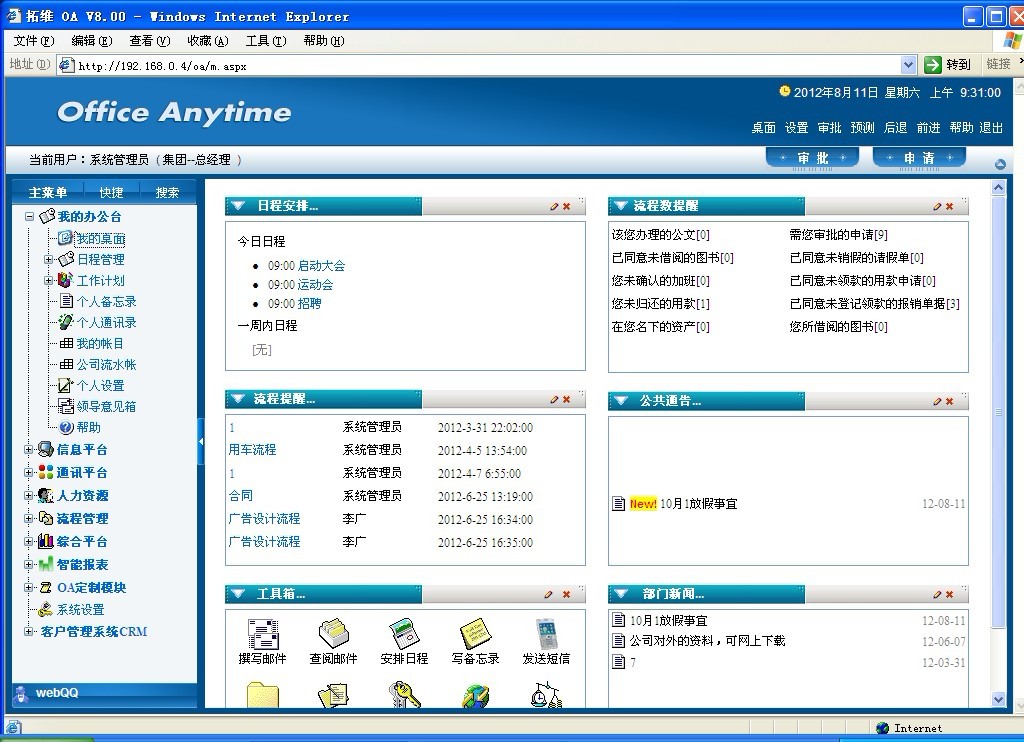Viewport: 1024px width, 742px height.
Task: Click the edit pencil on 流程数提醒 panel
Action: point(937,206)
